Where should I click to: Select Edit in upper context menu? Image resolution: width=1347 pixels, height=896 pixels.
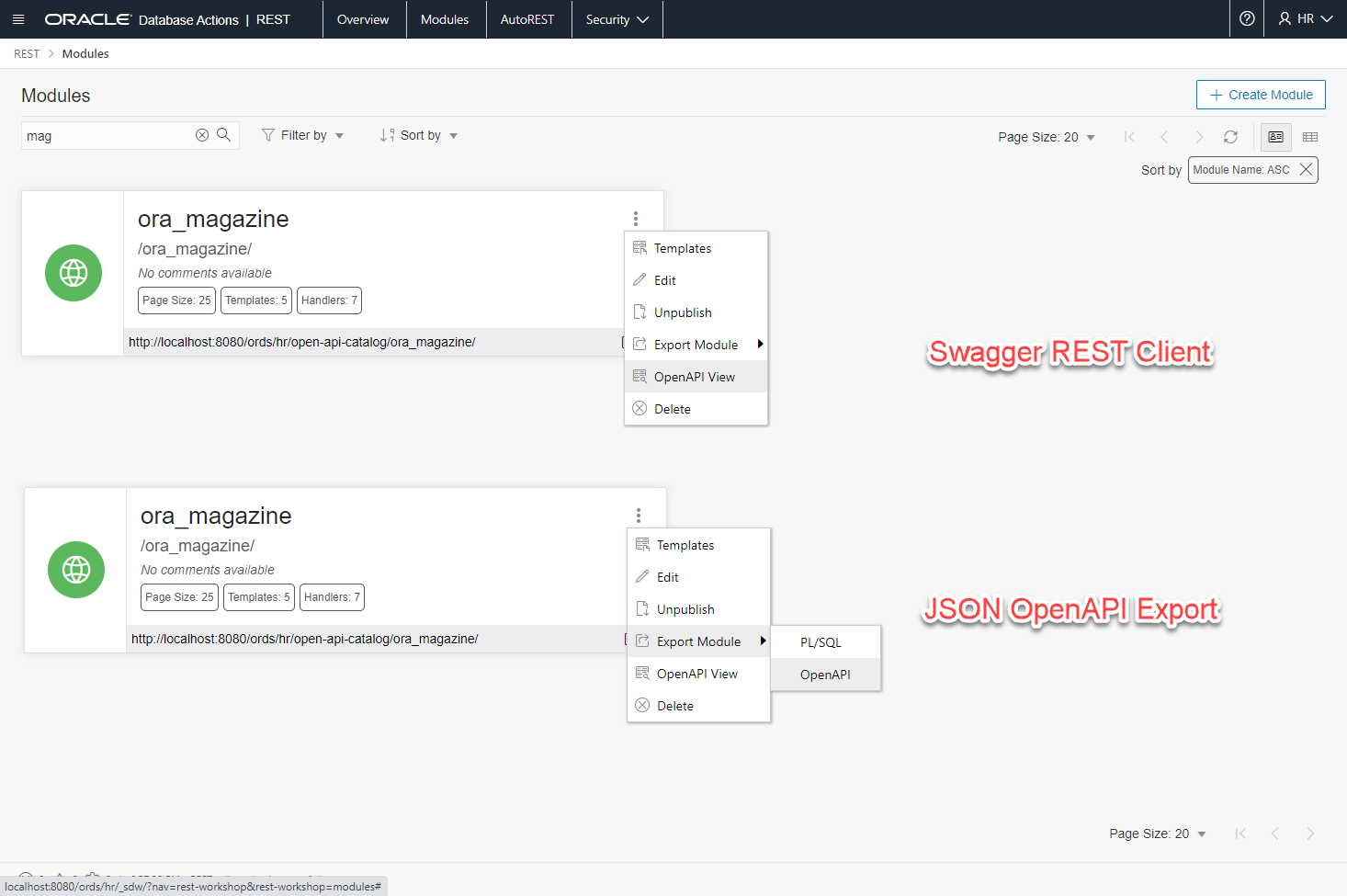tap(696, 280)
